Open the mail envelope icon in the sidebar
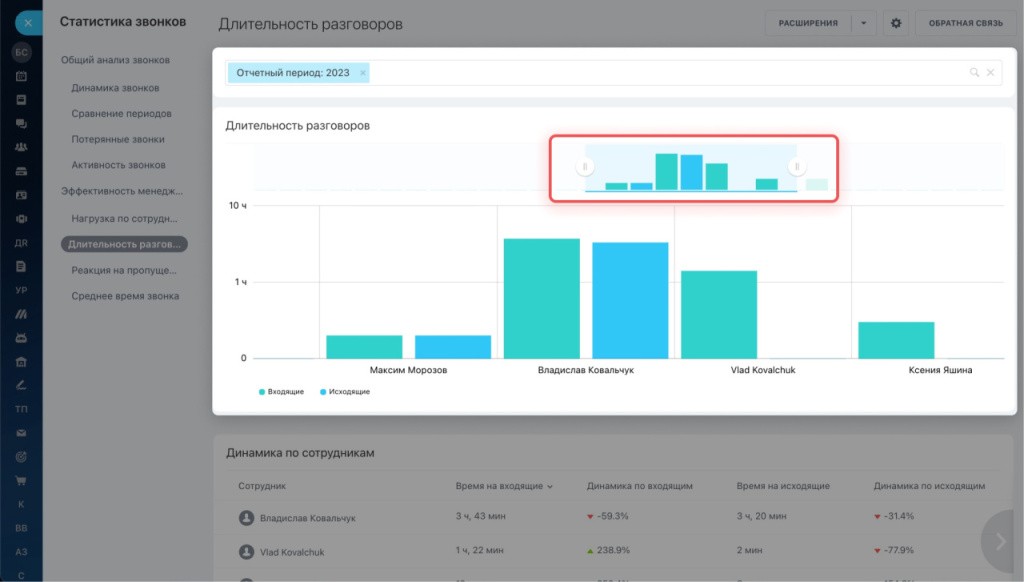The image size is (1024, 582). (x=21, y=432)
